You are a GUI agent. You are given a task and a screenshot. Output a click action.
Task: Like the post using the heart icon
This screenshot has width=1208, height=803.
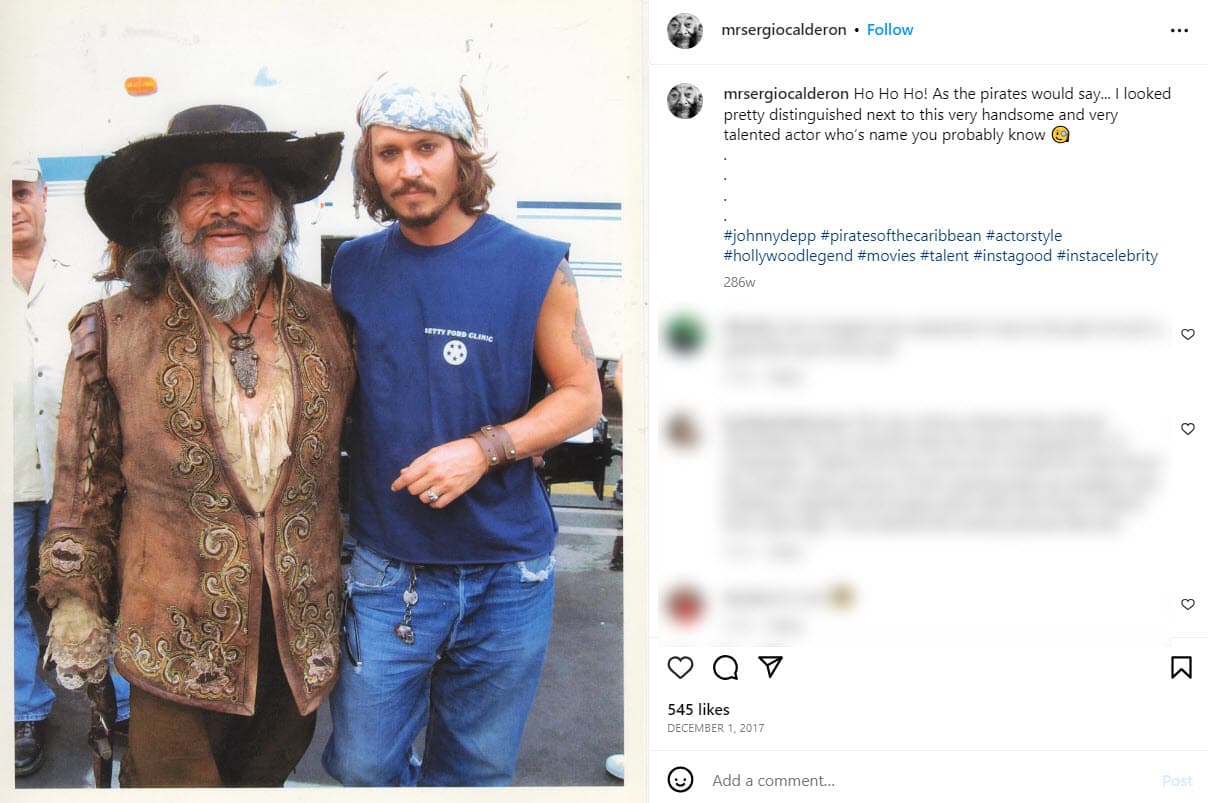pos(681,667)
